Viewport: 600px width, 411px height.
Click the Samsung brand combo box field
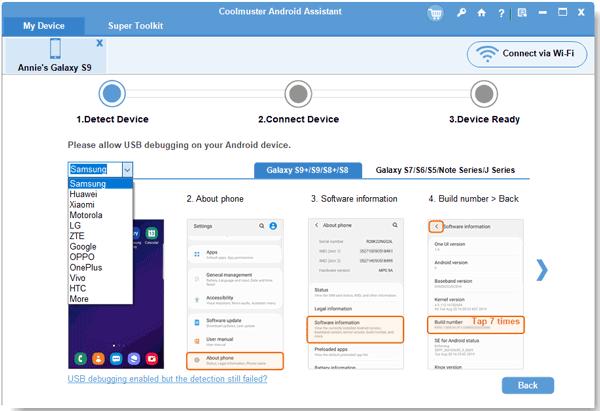tap(95, 170)
